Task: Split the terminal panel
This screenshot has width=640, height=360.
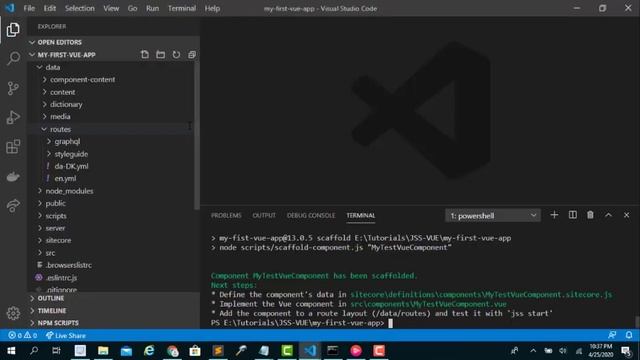Action: [573, 215]
